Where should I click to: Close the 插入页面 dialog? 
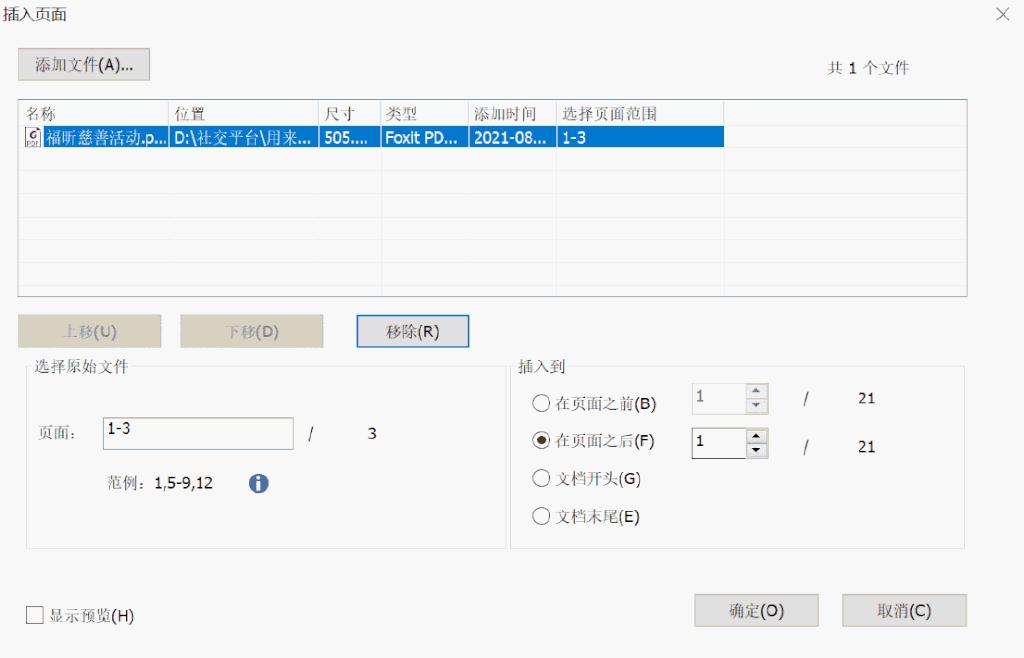click(1004, 15)
